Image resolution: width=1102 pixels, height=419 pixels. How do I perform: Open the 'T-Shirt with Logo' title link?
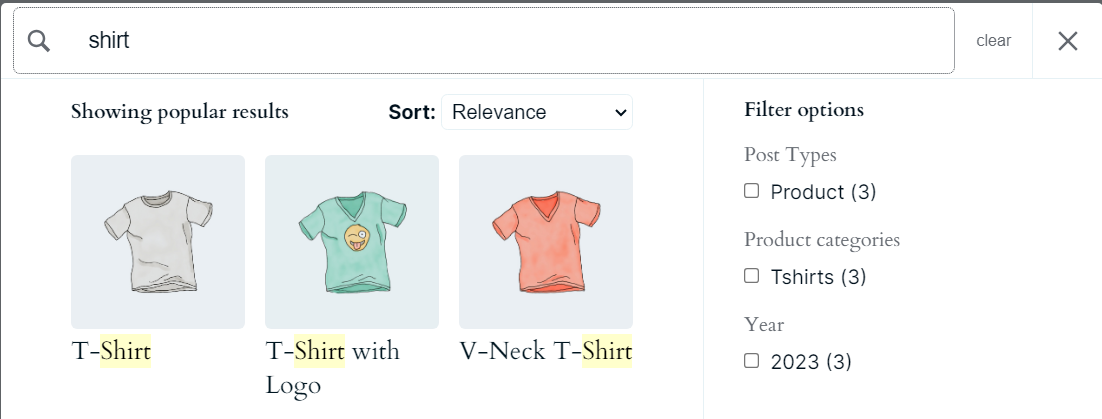[332, 367]
